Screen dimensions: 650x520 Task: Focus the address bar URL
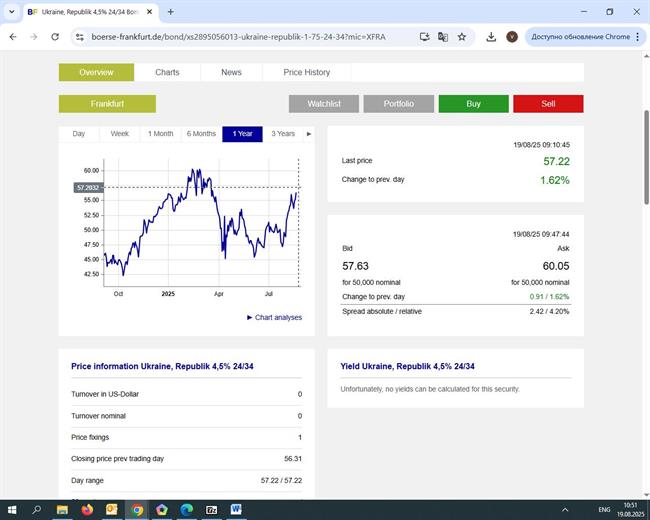(x=238, y=37)
